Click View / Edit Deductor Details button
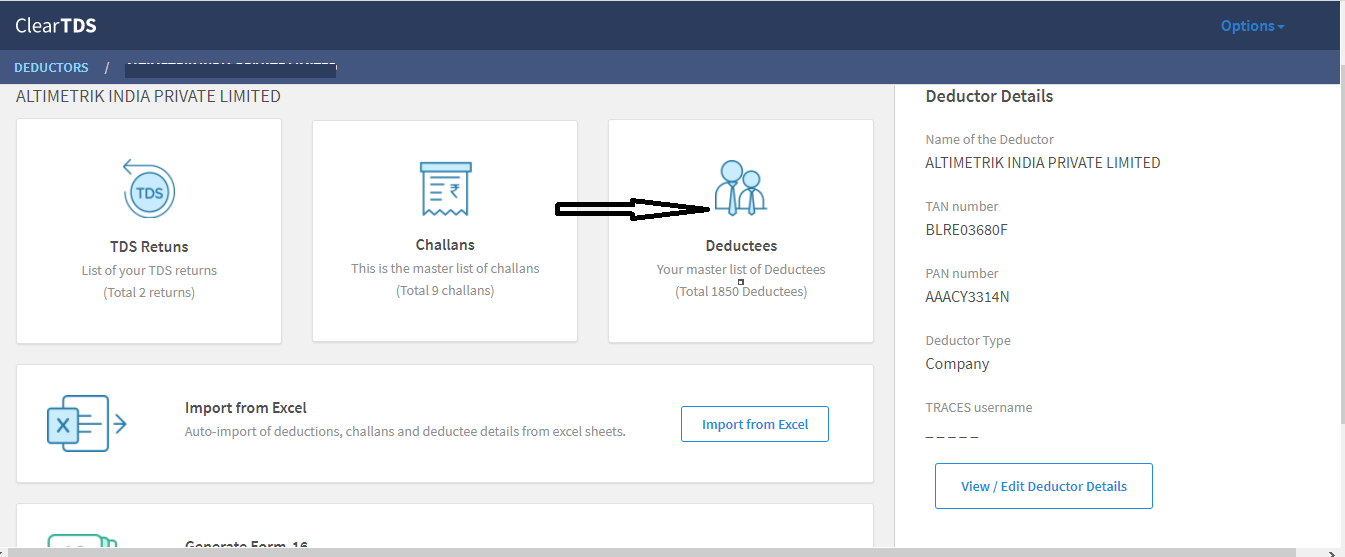Viewport: 1345px width, 557px height. click(1043, 486)
